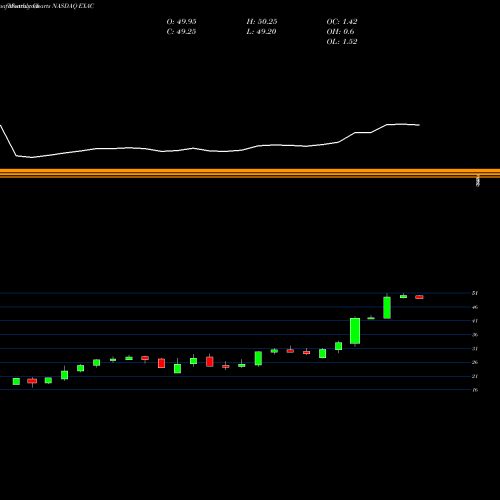
Task: Click the tall green candle spanning 41 to 50
Action: [x=387, y=307]
